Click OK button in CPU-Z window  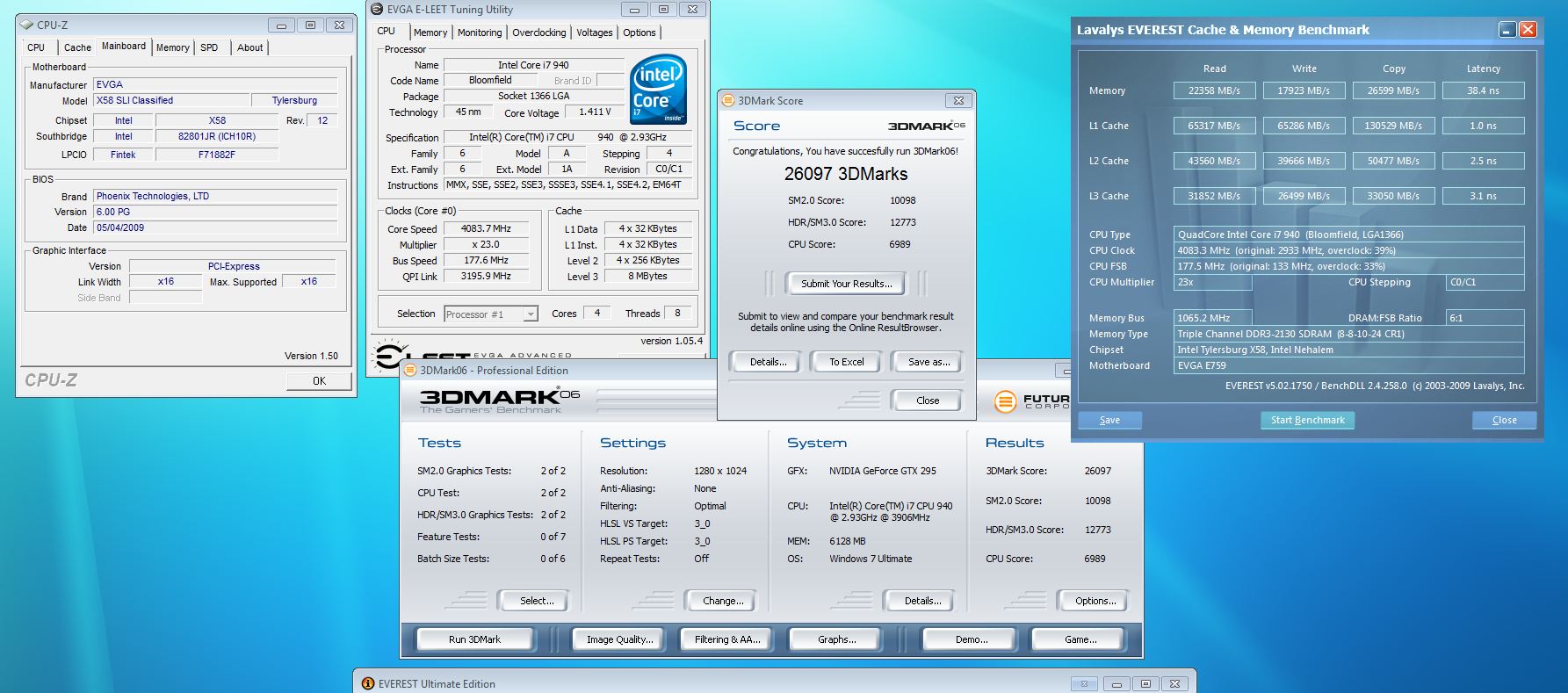tap(319, 380)
